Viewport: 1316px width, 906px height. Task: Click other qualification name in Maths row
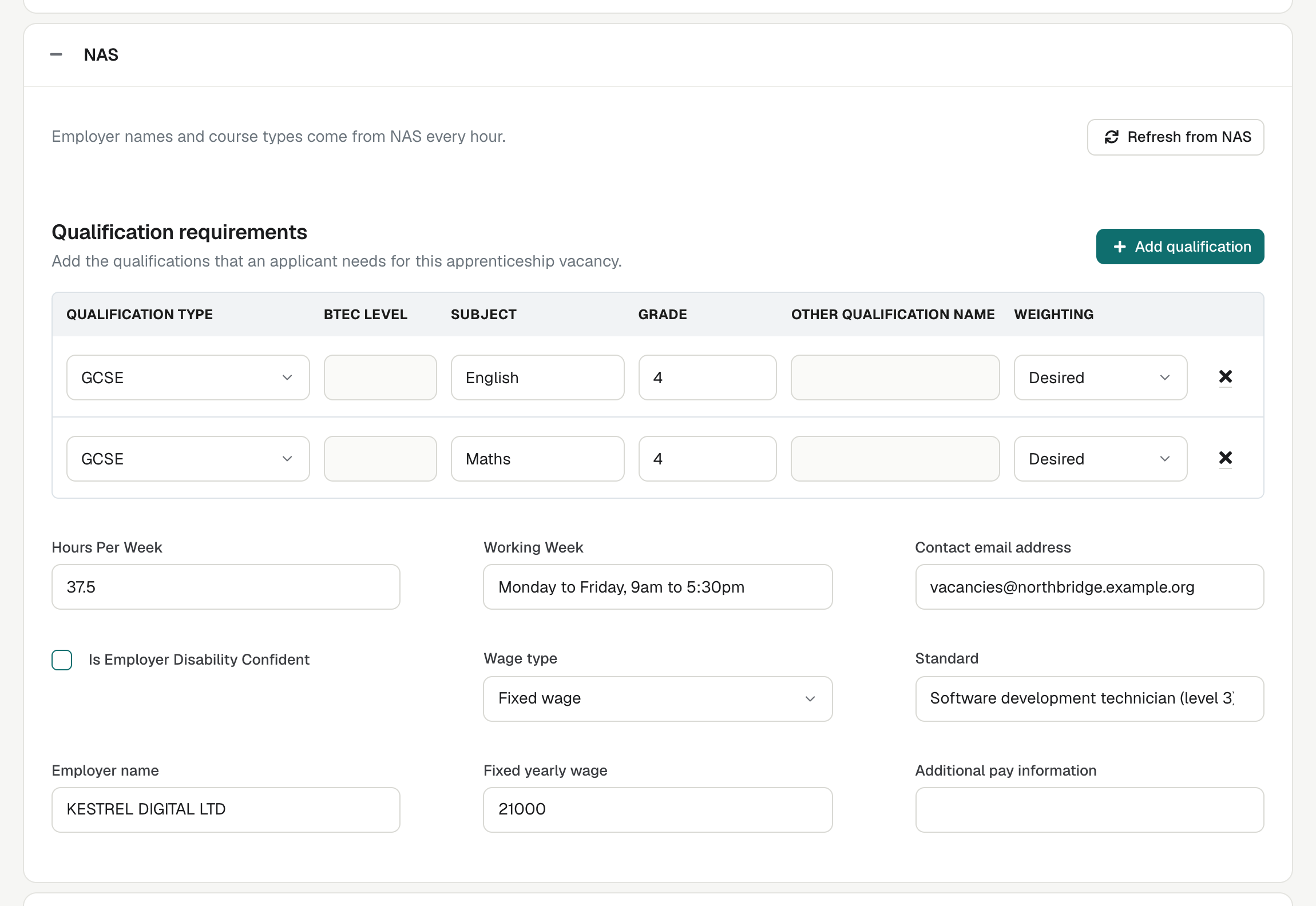(x=895, y=459)
